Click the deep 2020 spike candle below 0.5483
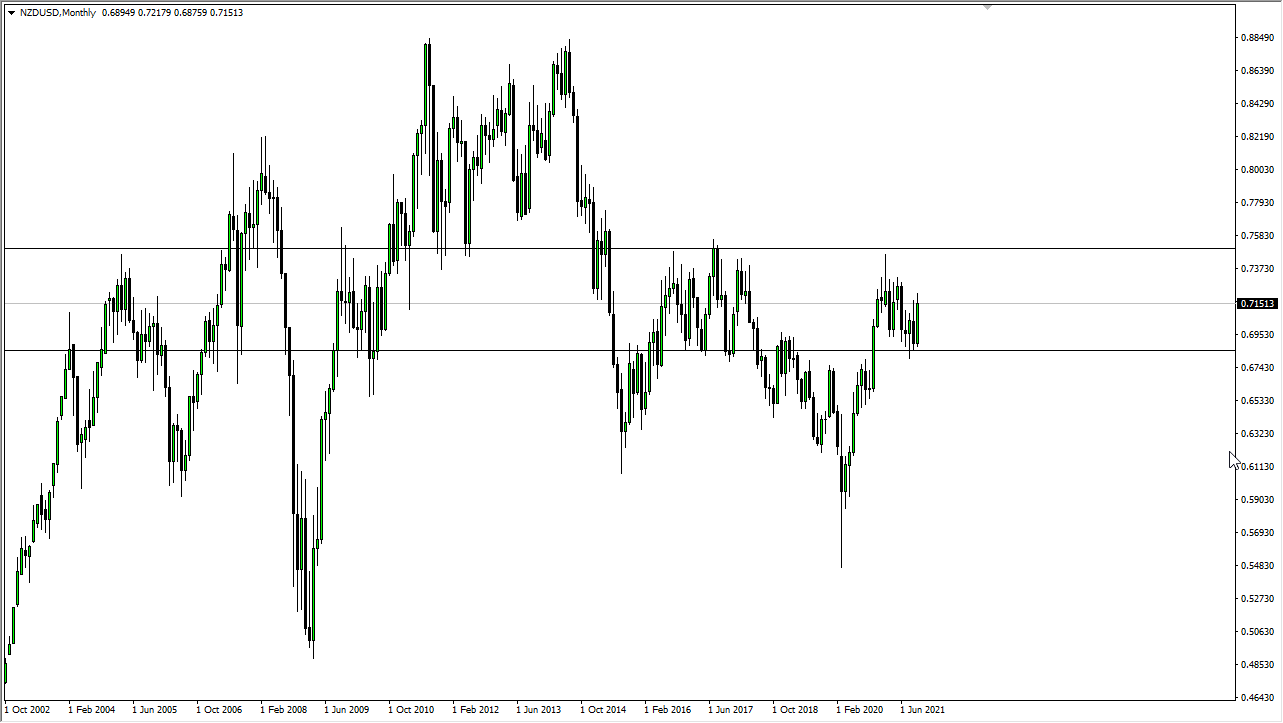 tap(843, 540)
